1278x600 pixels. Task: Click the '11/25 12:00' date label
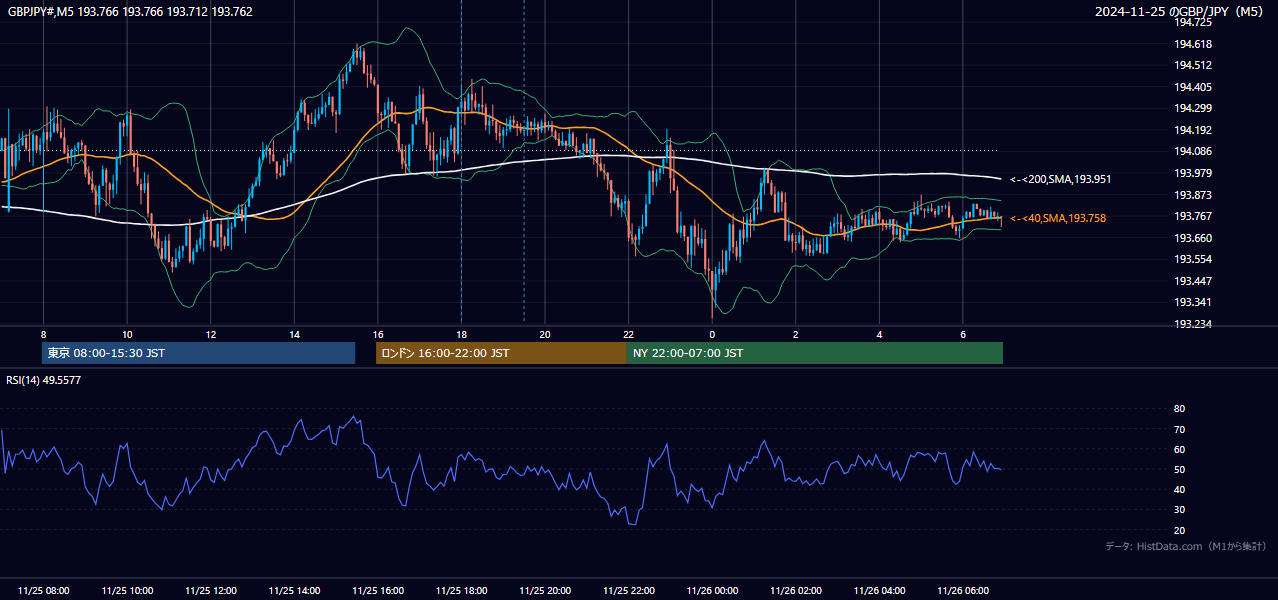point(211,591)
